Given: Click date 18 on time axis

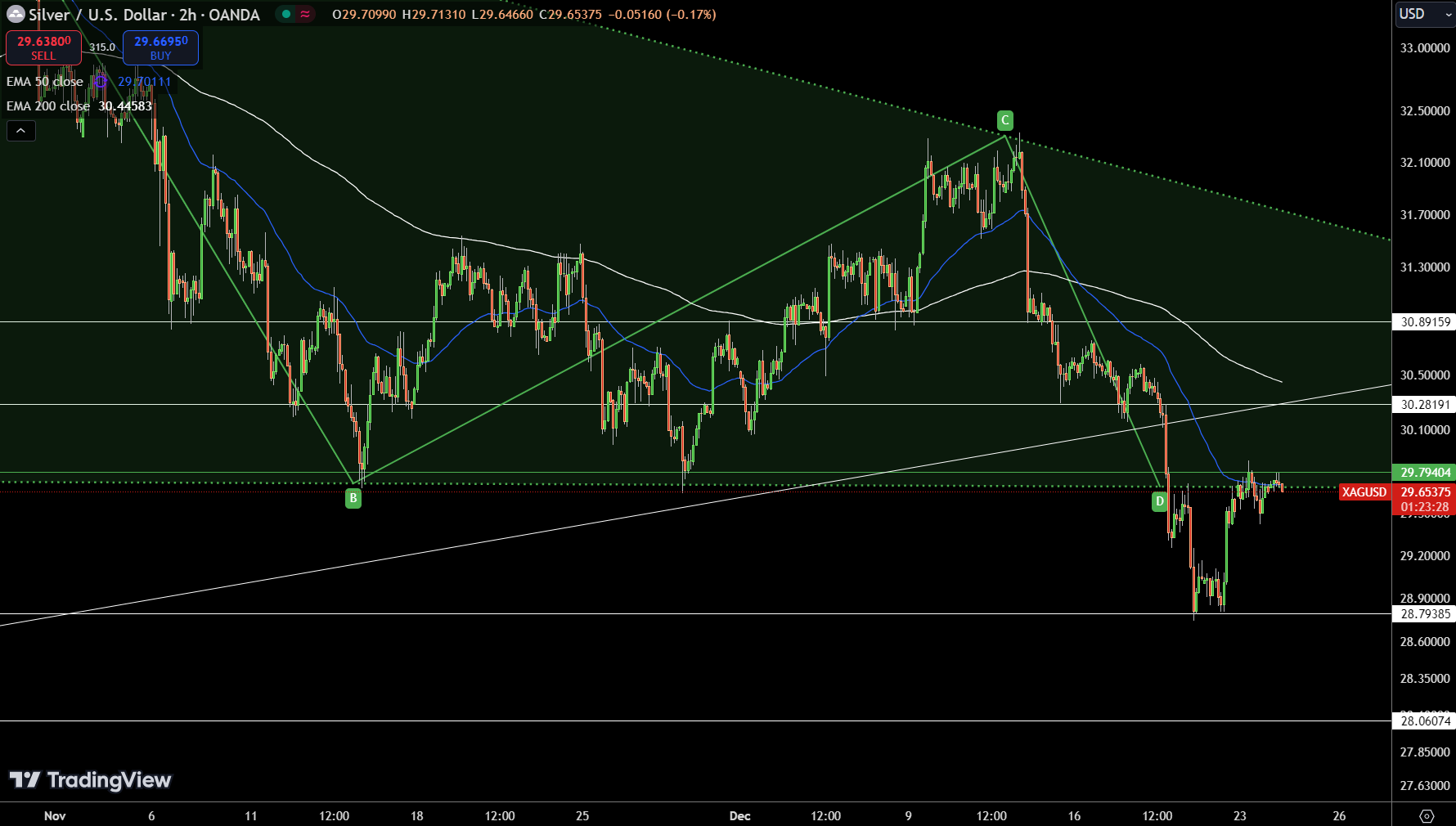Looking at the screenshot, I should (x=417, y=816).
